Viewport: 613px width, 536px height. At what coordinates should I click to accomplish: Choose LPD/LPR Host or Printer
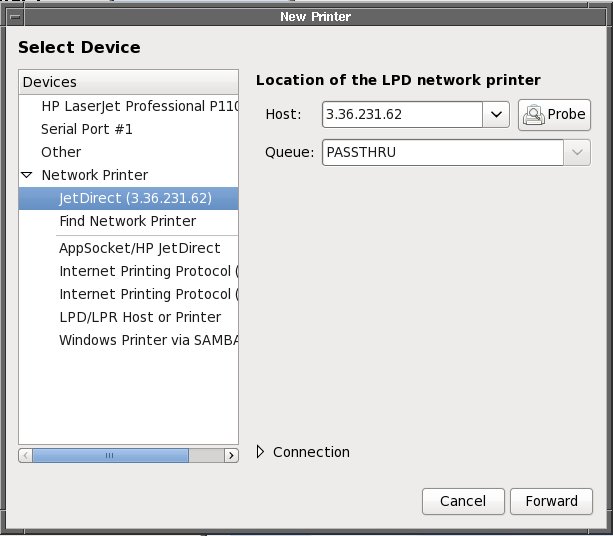140,317
